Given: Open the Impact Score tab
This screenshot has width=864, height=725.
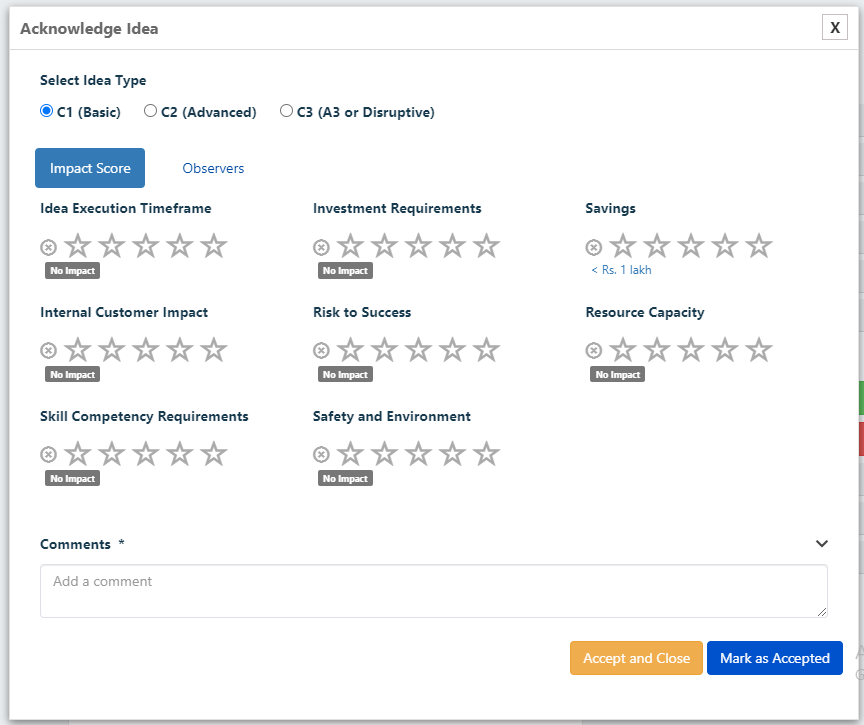Looking at the screenshot, I should (90, 168).
